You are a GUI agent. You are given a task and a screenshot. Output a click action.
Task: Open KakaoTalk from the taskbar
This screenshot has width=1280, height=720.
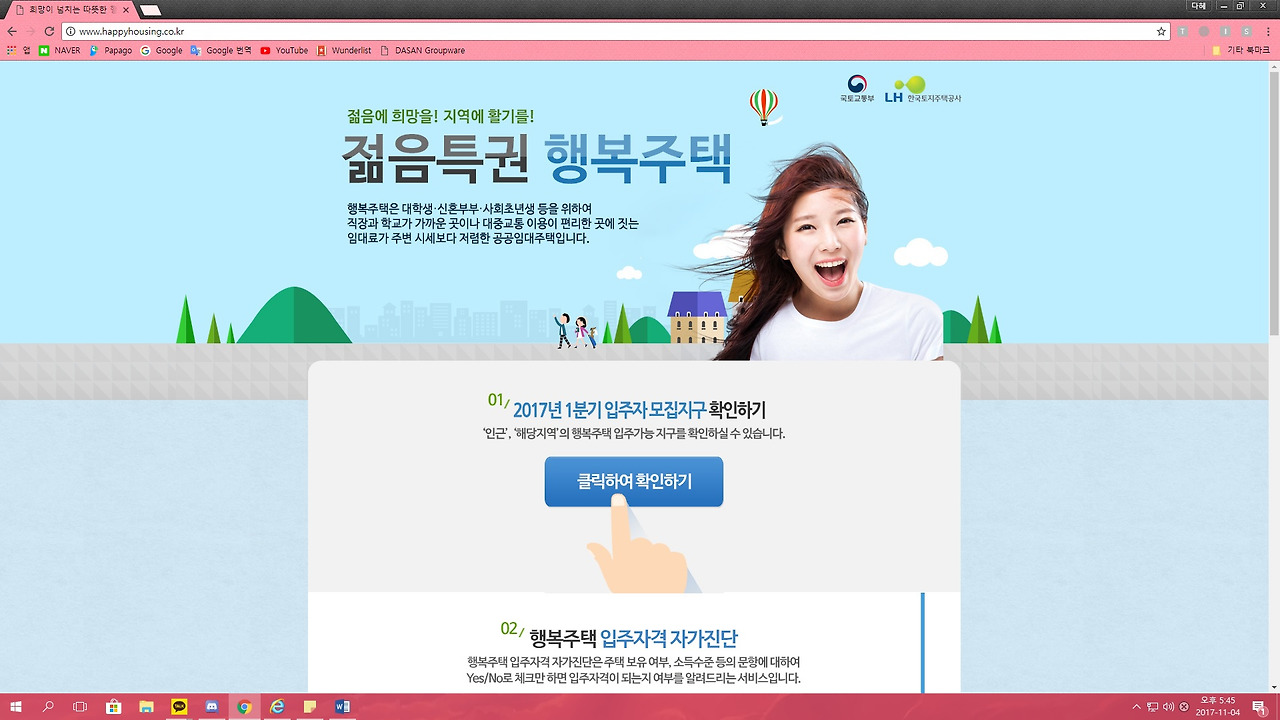[177, 708]
